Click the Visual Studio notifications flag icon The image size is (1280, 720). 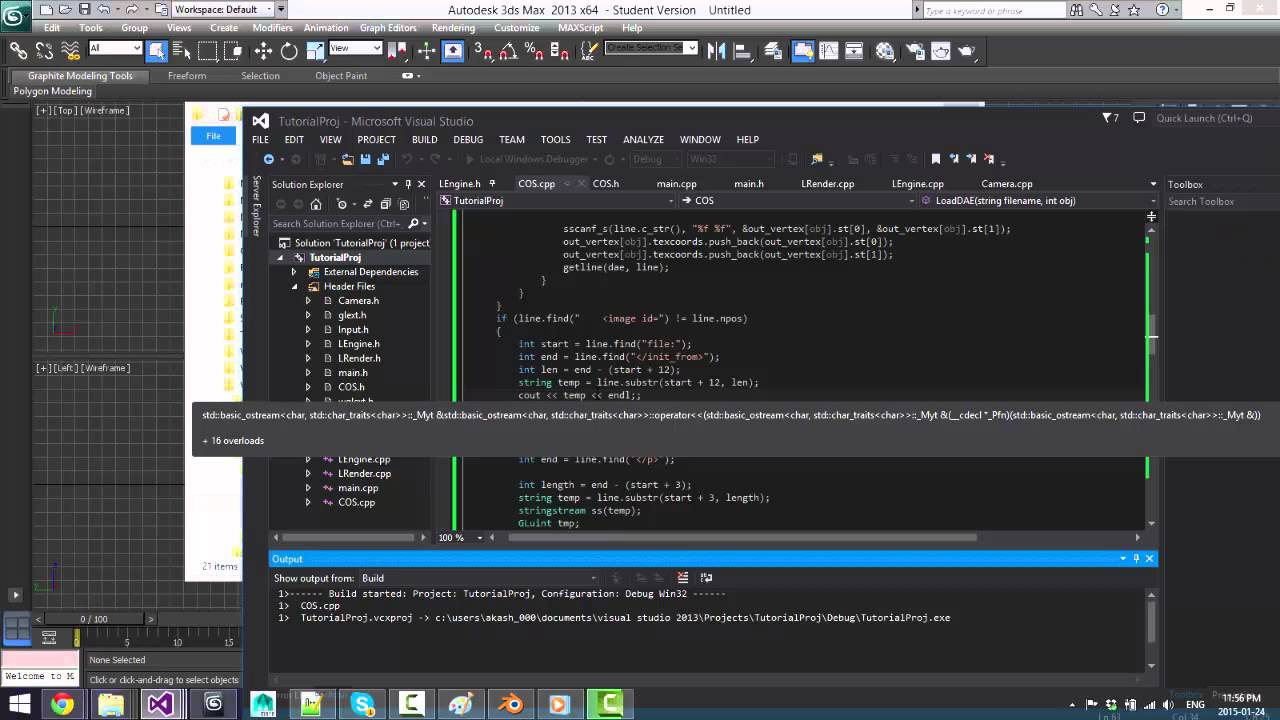[1110, 118]
